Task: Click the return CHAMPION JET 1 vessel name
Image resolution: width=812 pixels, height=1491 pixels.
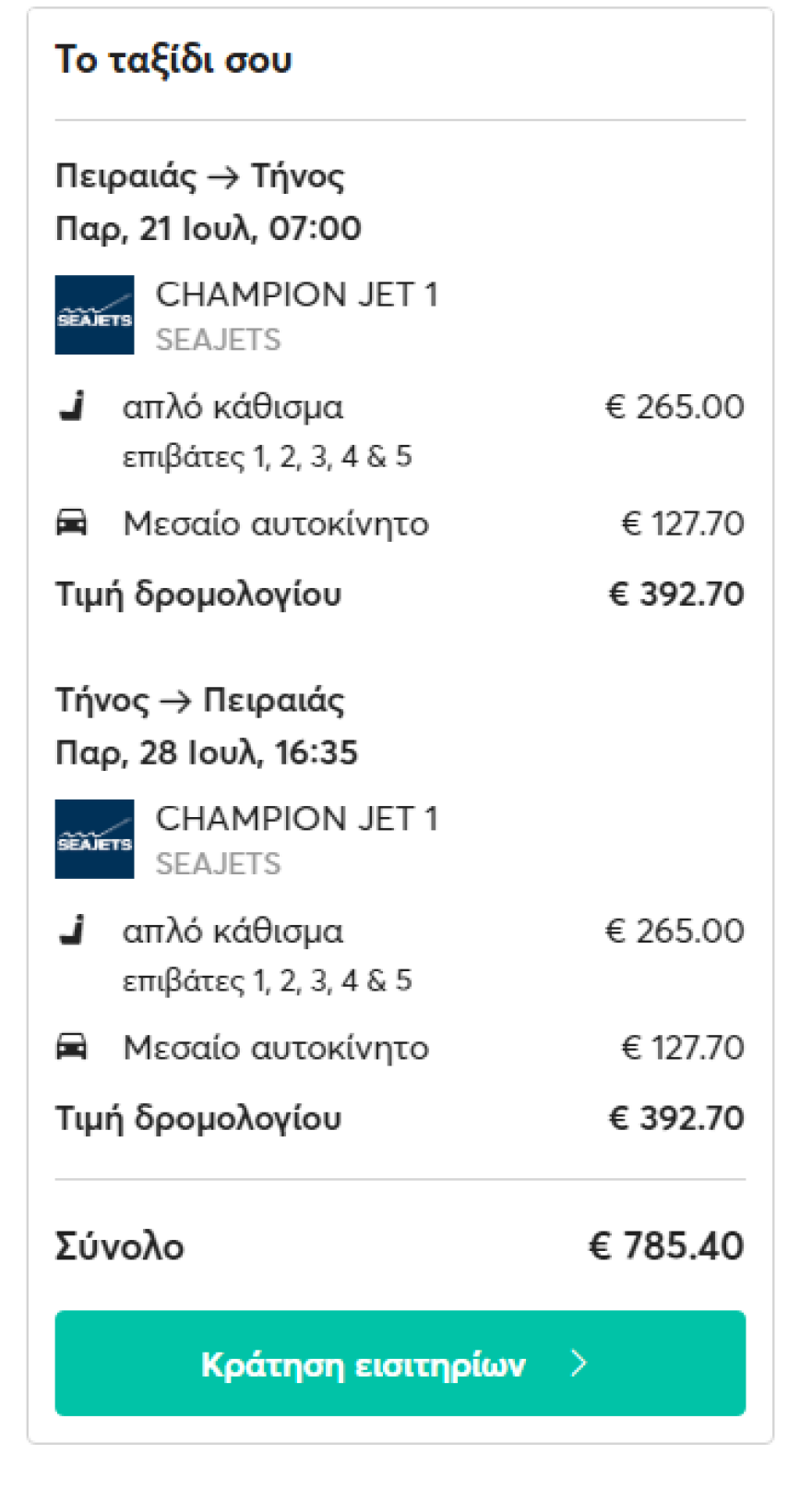Action: coord(296,819)
